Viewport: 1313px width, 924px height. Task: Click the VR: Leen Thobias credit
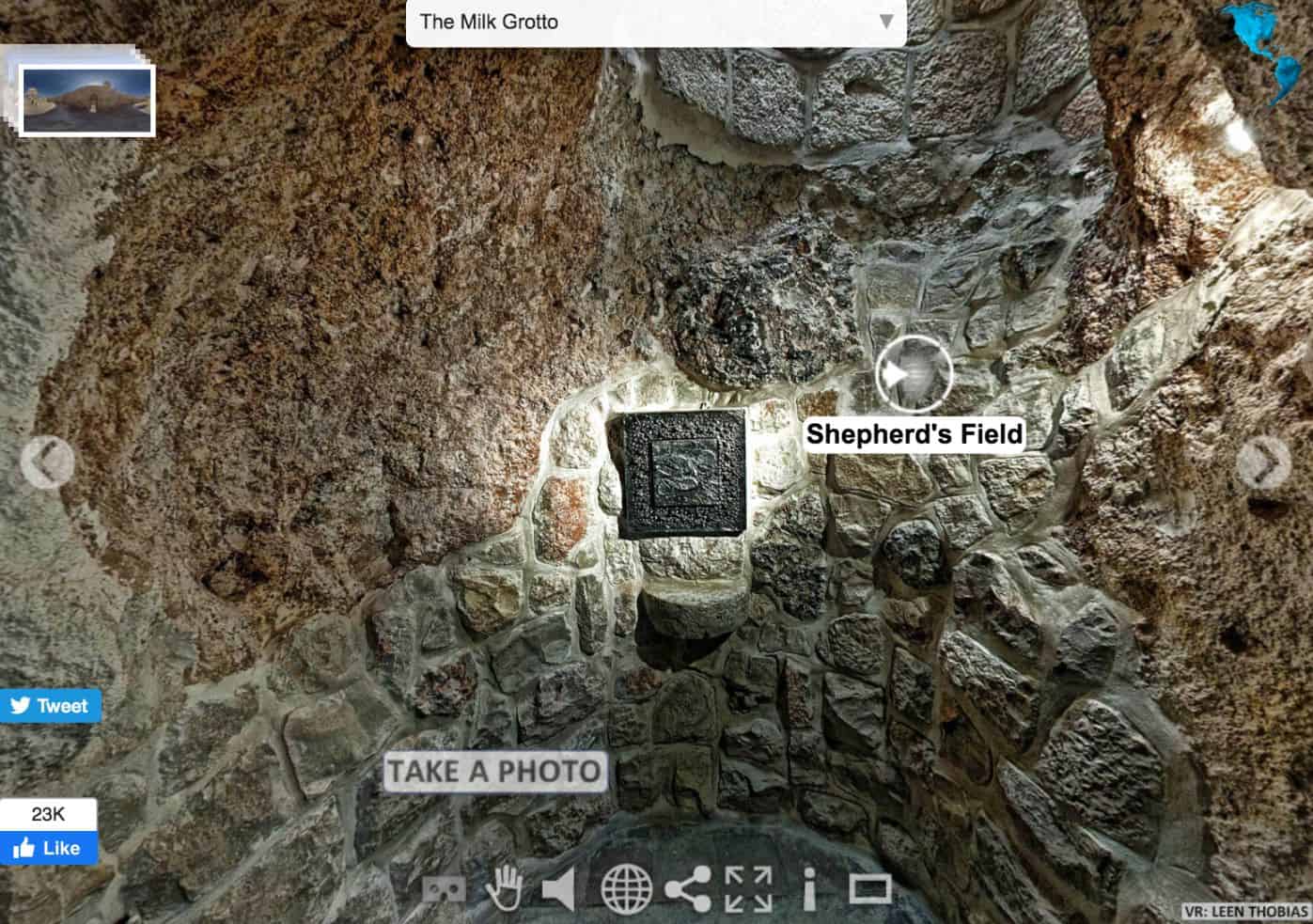pyautogui.click(x=1245, y=912)
